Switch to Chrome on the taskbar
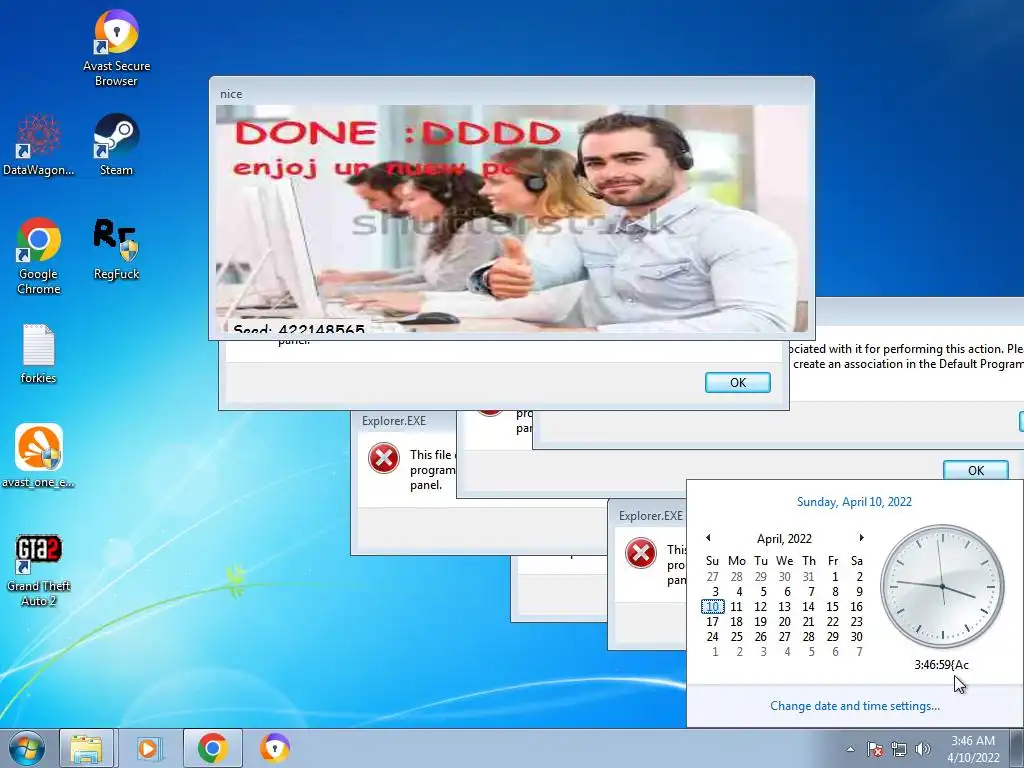 pyautogui.click(x=212, y=748)
